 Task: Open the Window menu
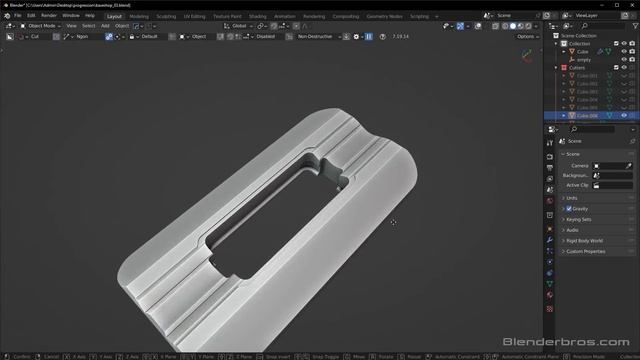(x=71, y=16)
